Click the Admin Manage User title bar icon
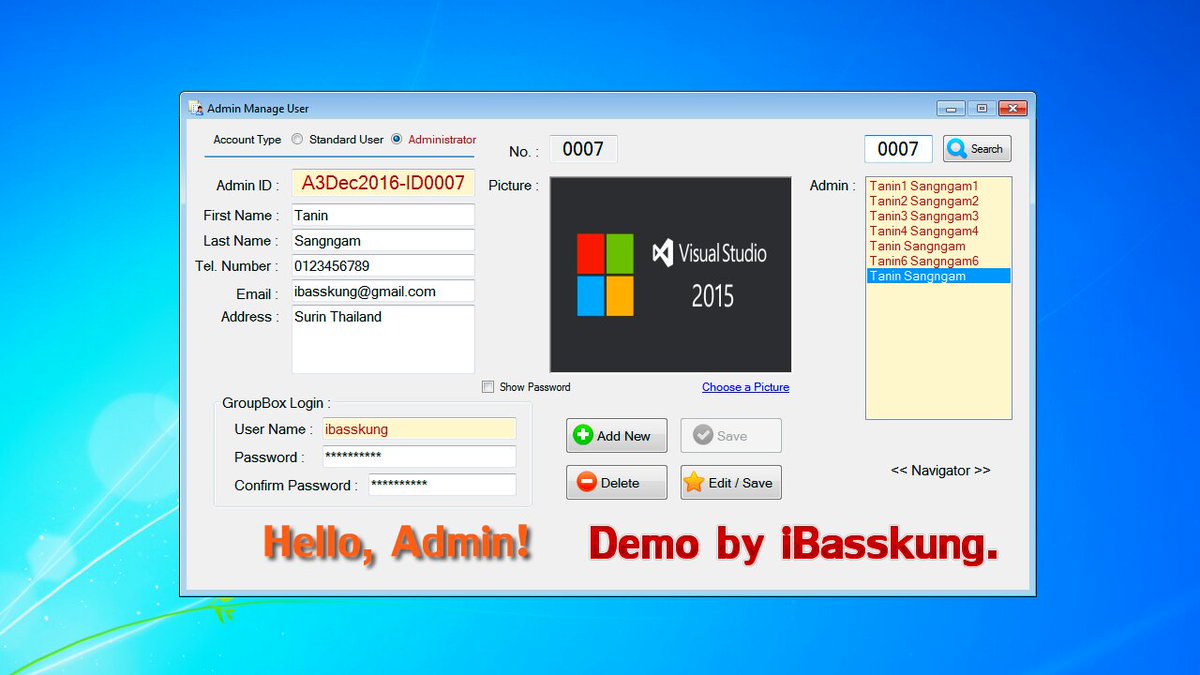The width and height of the screenshot is (1200, 675). [196, 108]
